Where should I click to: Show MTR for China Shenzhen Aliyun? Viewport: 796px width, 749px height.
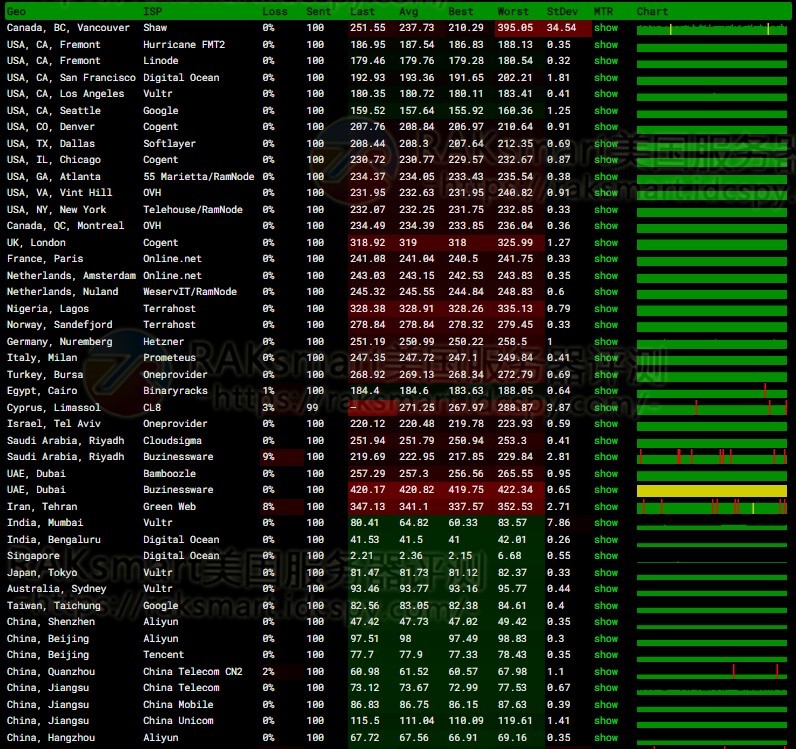click(606, 622)
